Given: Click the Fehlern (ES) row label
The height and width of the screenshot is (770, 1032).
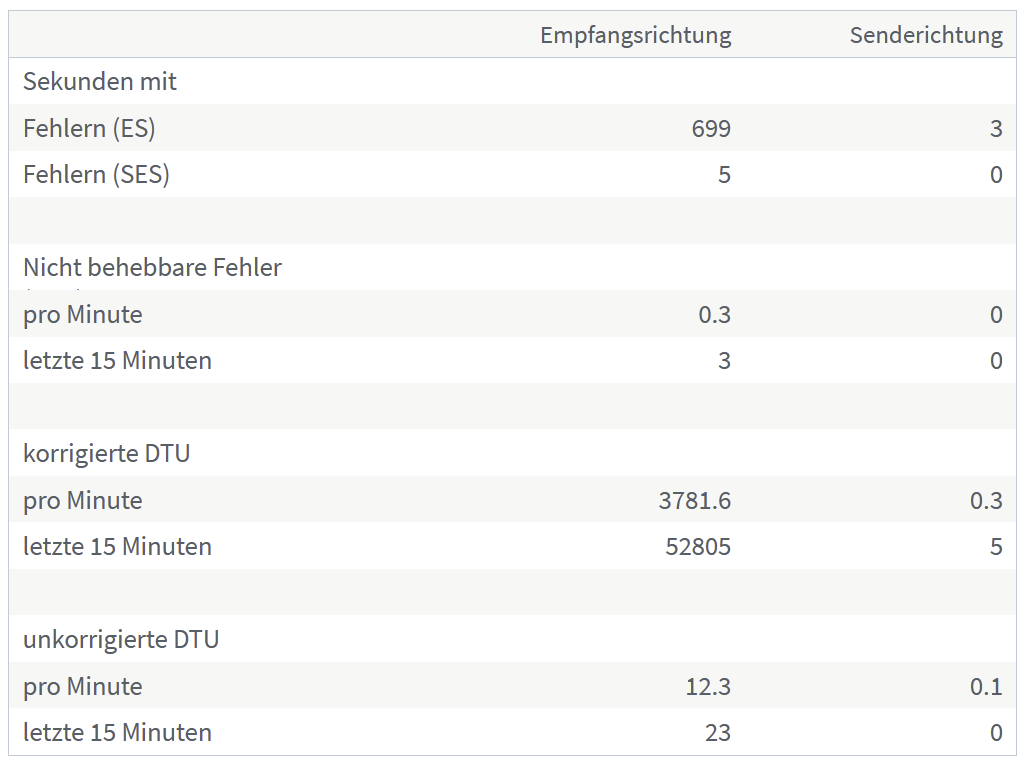Looking at the screenshot, I should point(89,128).
